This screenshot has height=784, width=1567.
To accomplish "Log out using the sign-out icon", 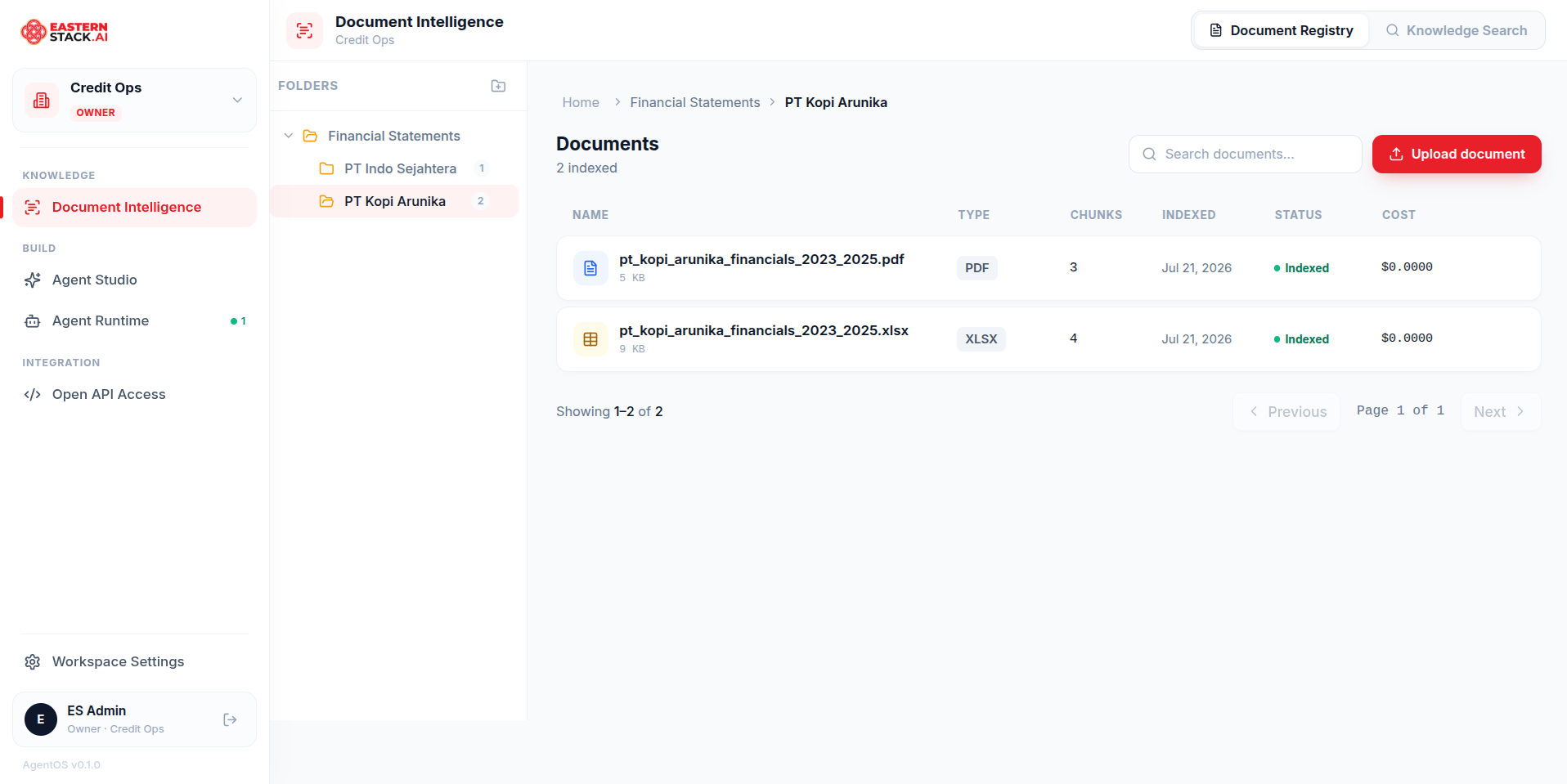I will point(230,719).
